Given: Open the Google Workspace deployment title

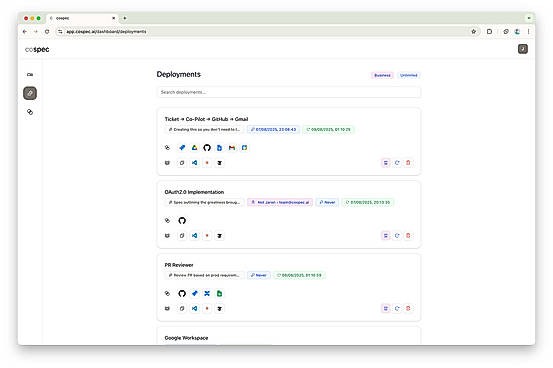Looking at the screenshot, I should point(186,338).
